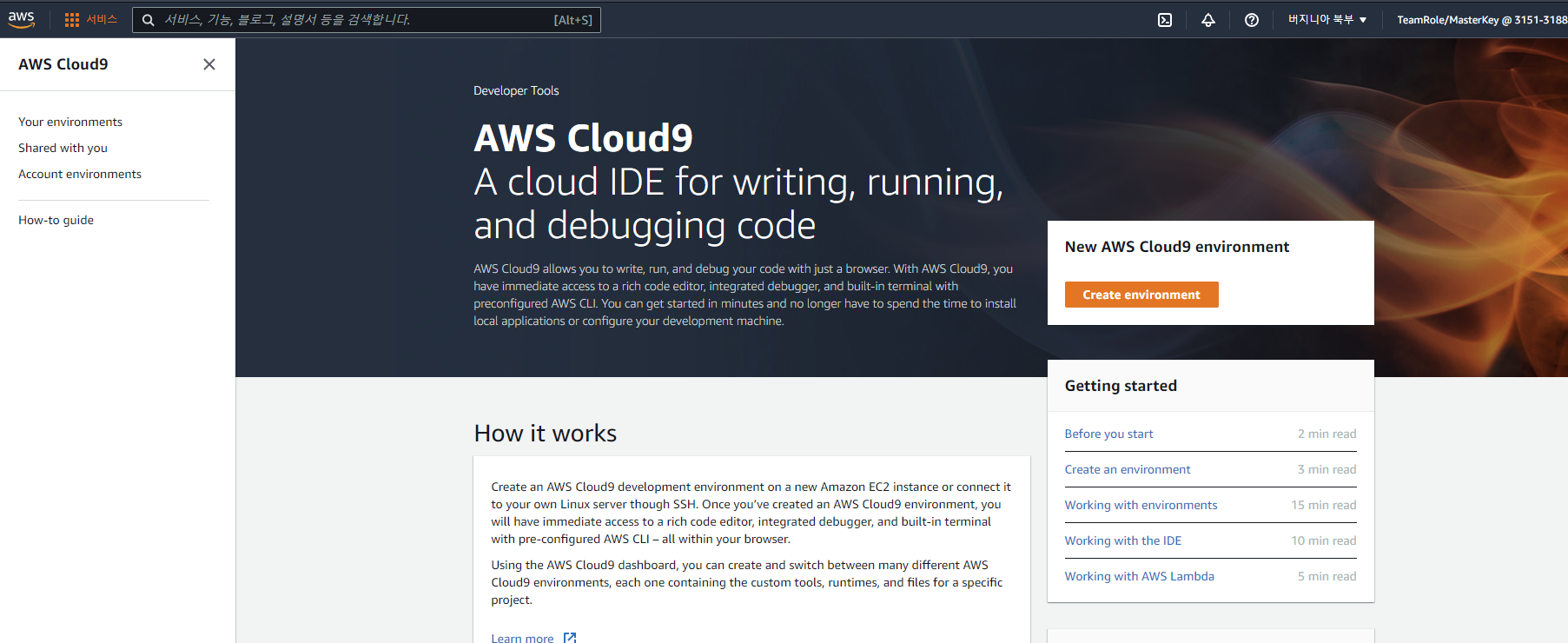This screenshot has width=1568, height=643.
Task: Expand the 버지니아 북부 region dropdown
Action: click(x=1327, y=19)
